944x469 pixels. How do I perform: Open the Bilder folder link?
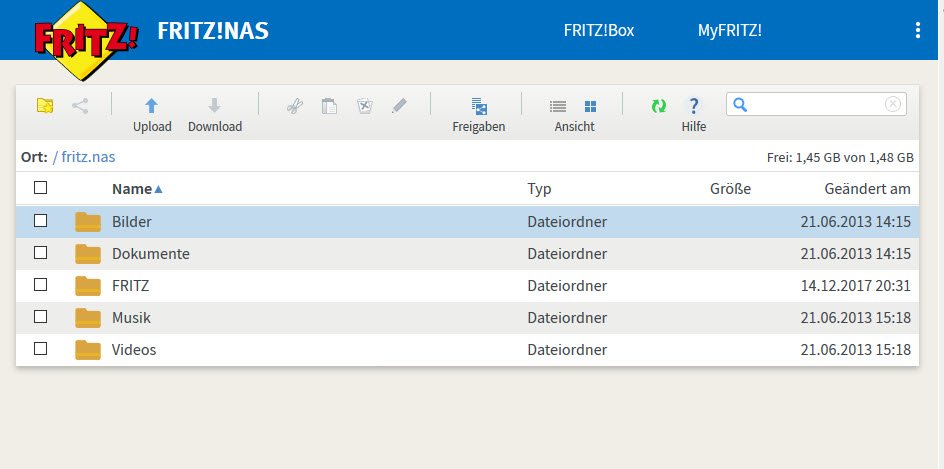(132, 222)
